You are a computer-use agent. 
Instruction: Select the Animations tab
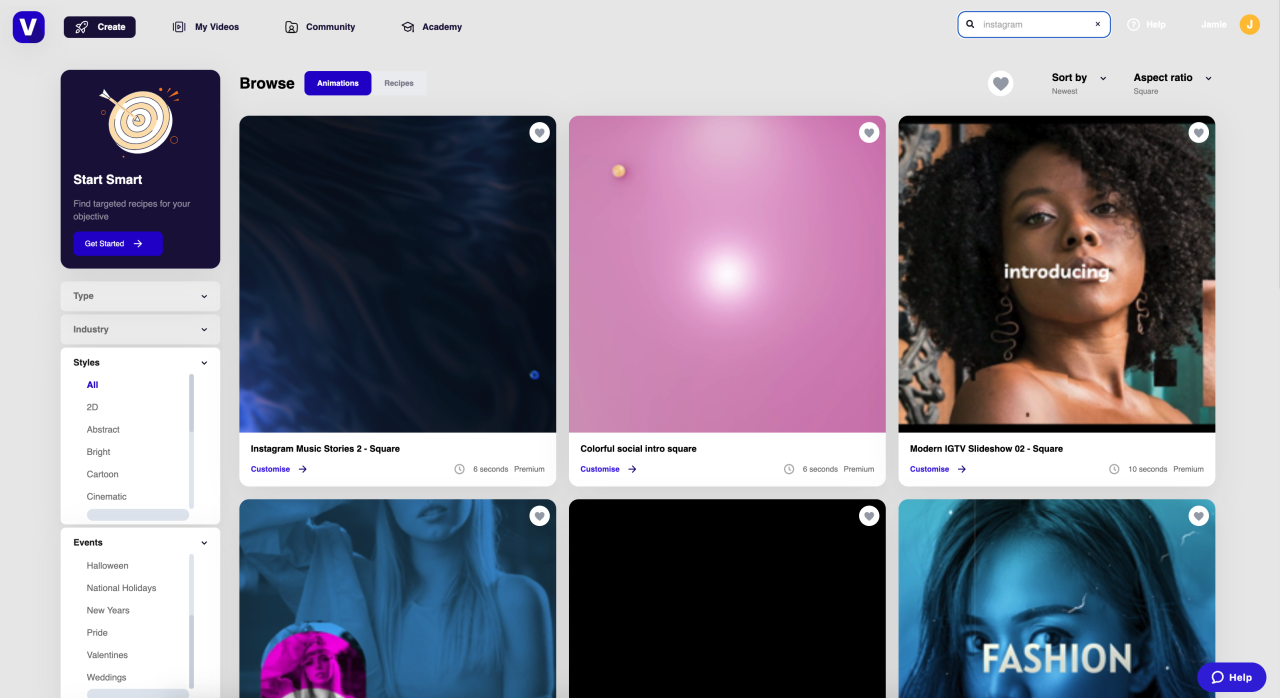(x=337, y=83)
